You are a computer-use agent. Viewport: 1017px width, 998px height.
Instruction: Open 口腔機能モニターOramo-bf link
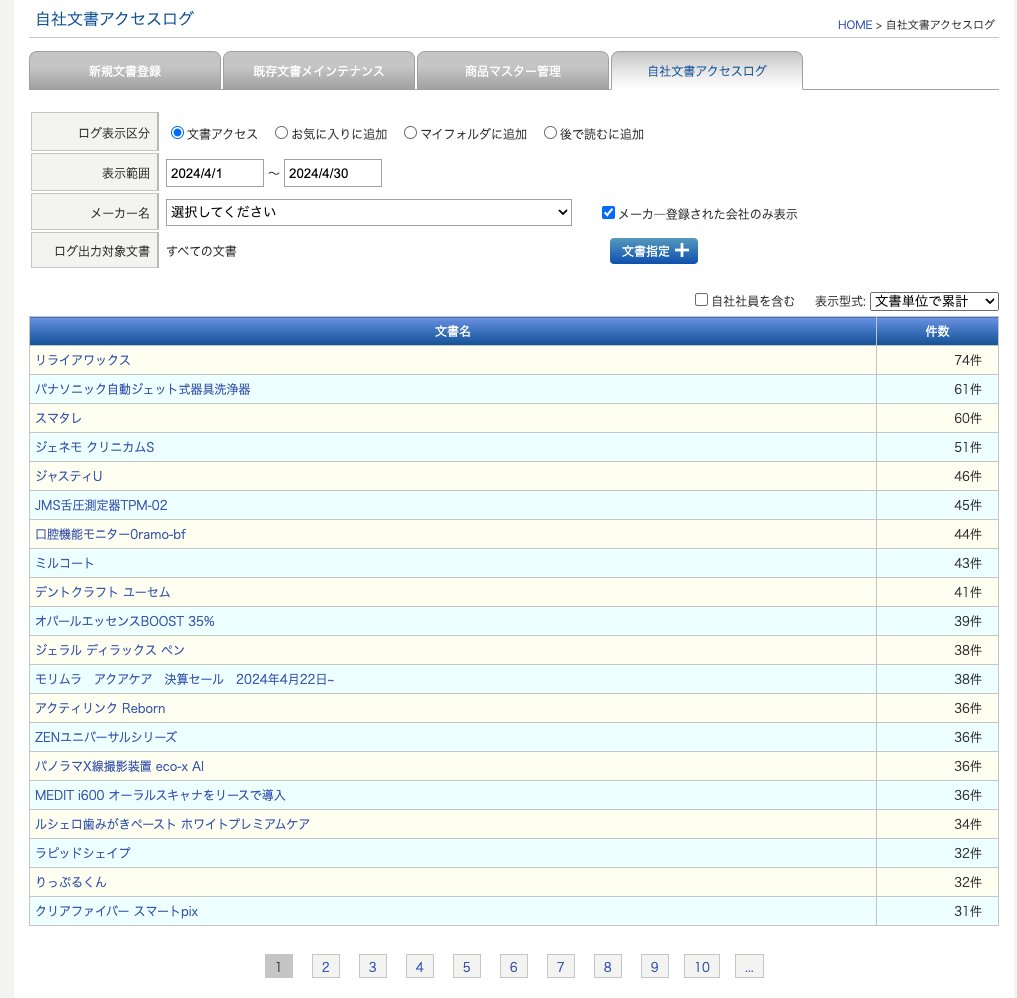click(110, 534)
